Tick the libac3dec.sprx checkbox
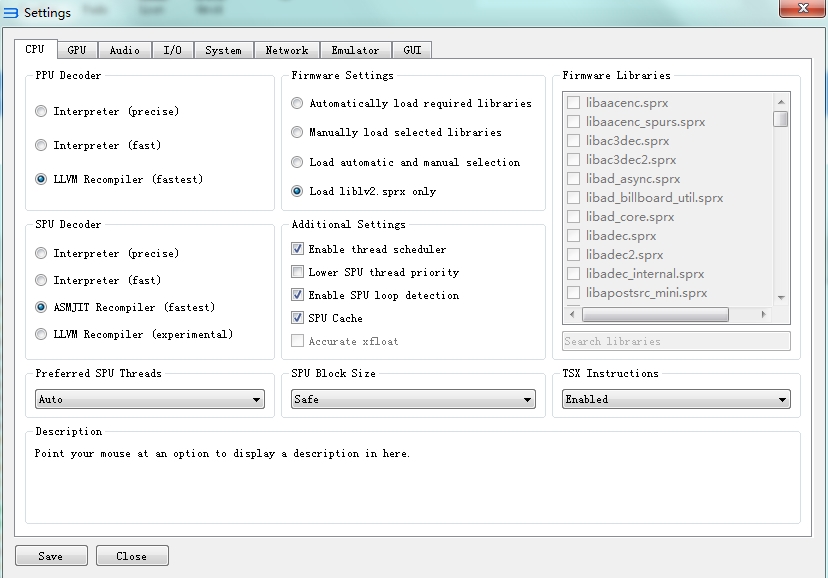 (x=573, y=140)
